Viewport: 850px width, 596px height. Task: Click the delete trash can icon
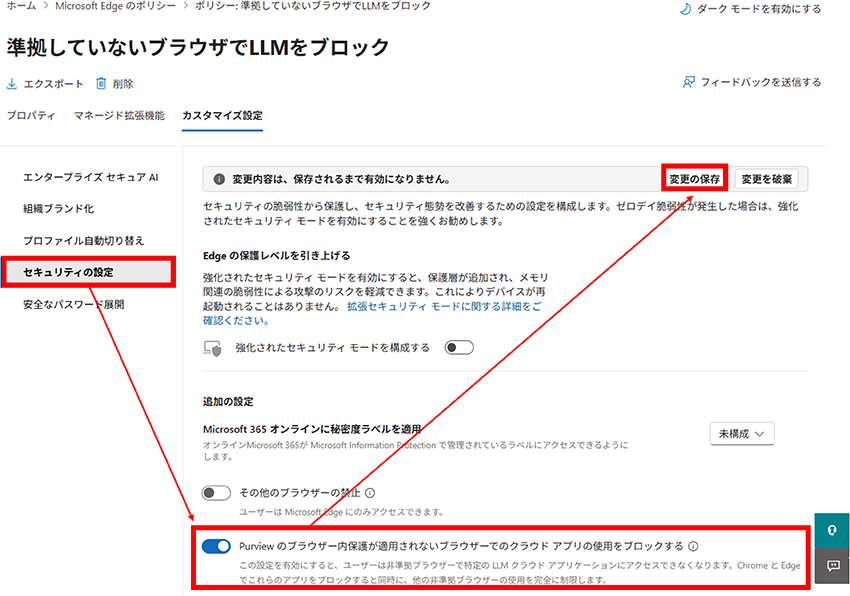[x=101, y=84]
